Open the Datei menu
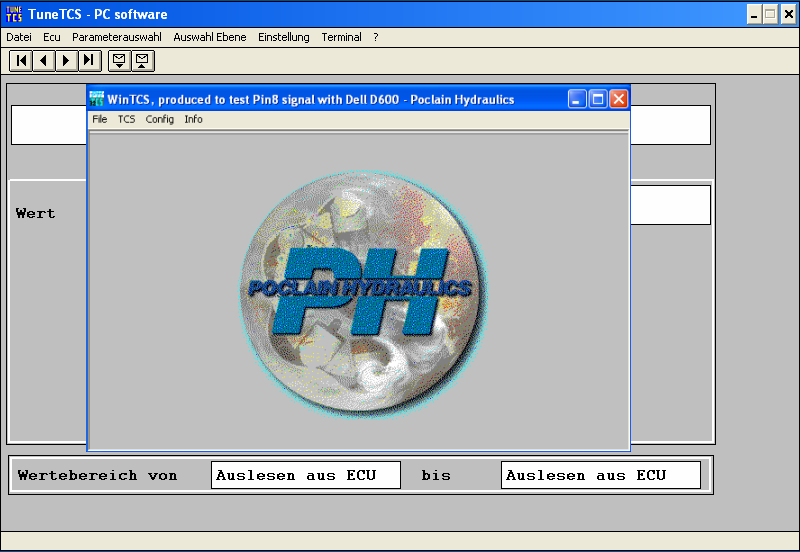Screen dimensions: 800x552 pyautogui.click(x=19, y=37)
